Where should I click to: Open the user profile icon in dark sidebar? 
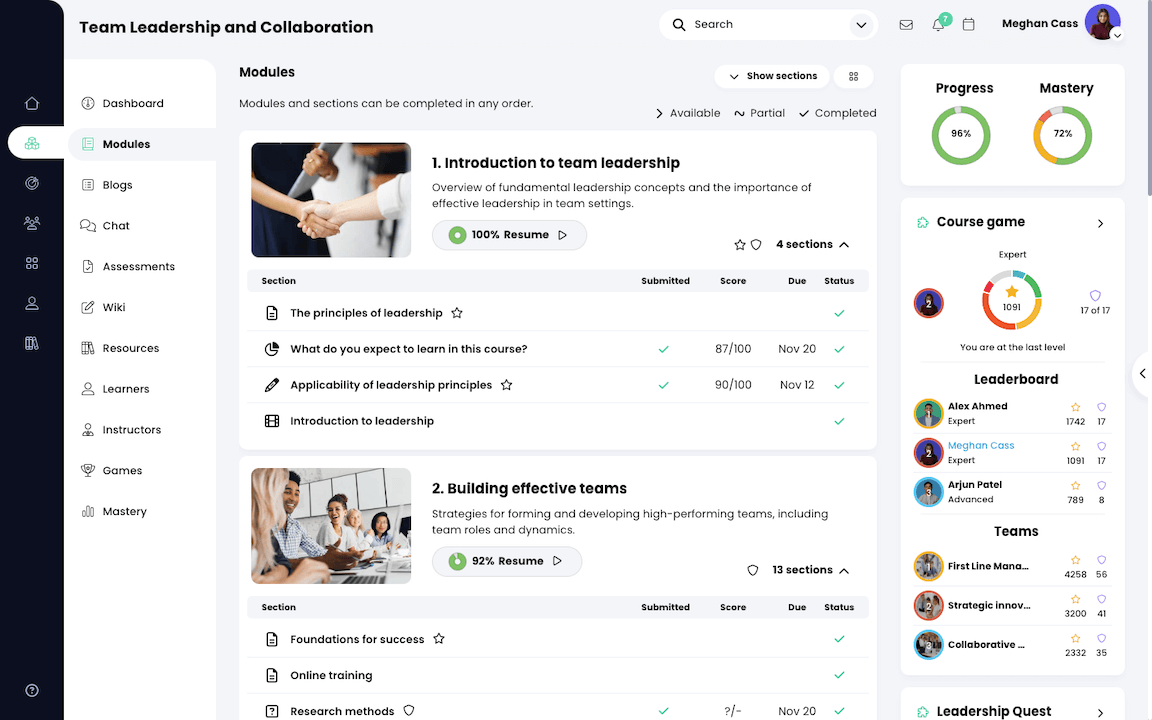click(x=32, y=303)
